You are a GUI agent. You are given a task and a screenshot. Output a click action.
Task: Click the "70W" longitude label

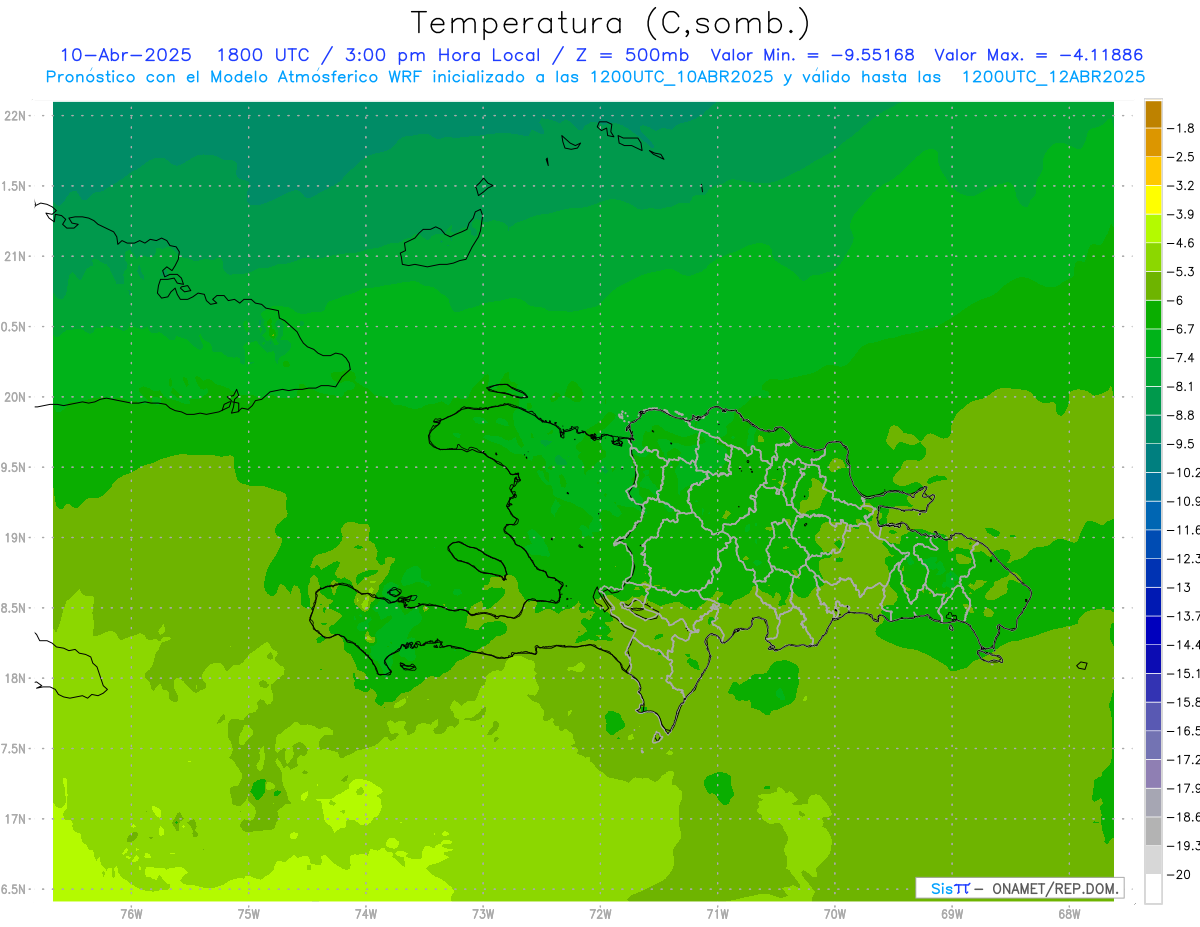pyautogui.click(x=835, y=913)
